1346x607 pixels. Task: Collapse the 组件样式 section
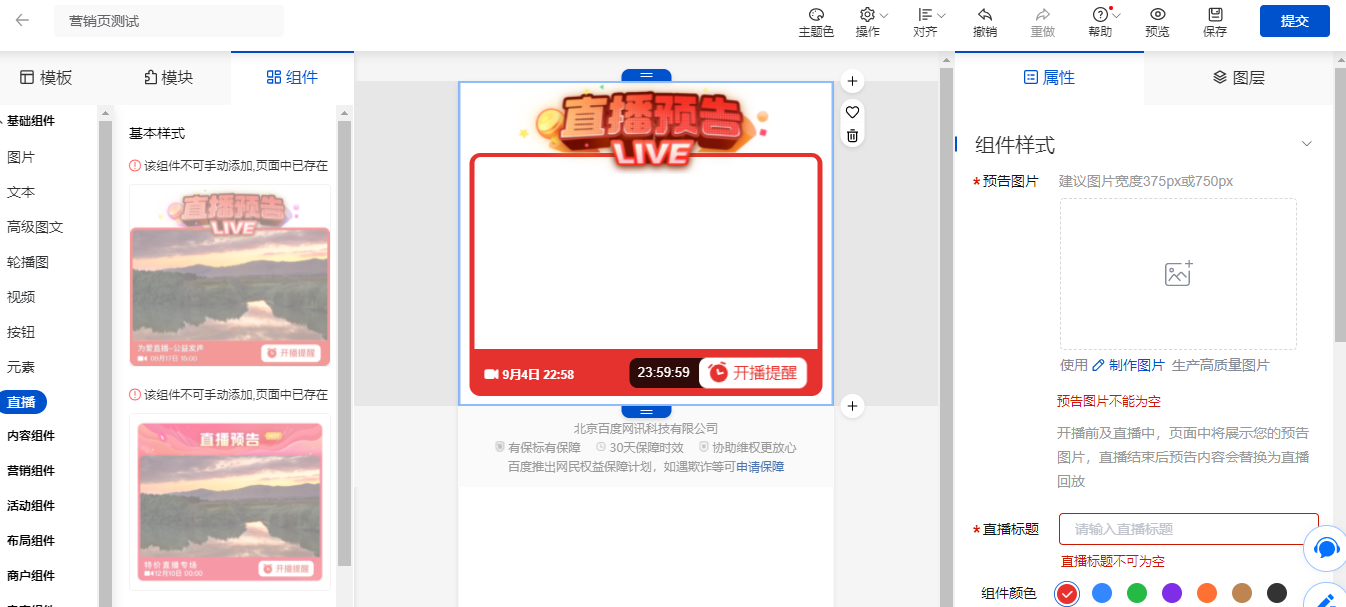pyautogui.click(x=1306, y=144)
